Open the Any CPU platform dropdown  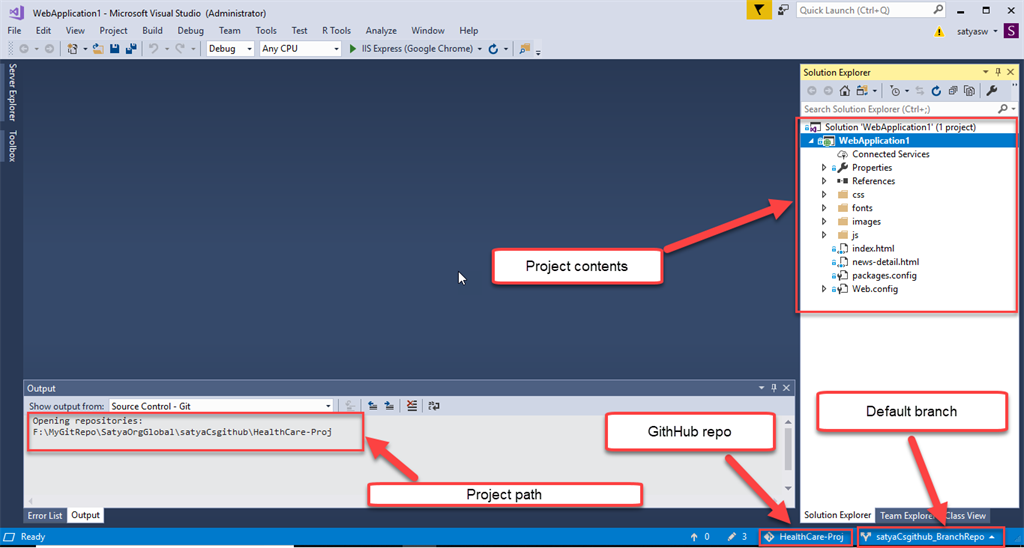tap(300, 49)
